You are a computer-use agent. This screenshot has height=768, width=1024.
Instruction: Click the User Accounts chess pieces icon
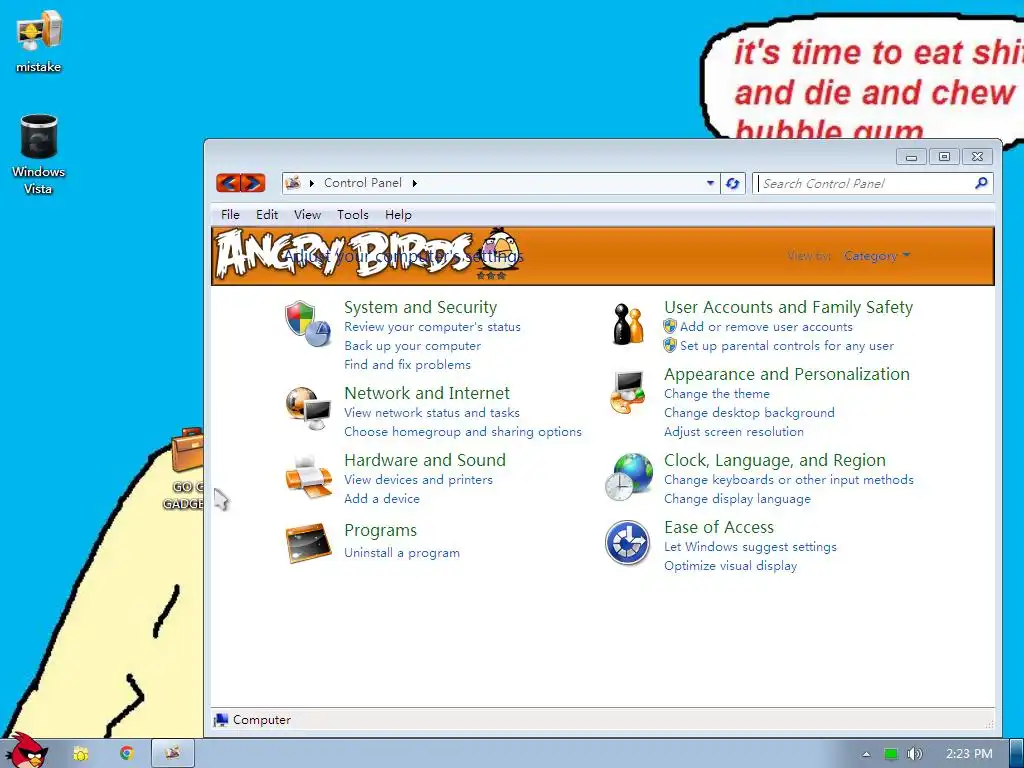[628, 323]
